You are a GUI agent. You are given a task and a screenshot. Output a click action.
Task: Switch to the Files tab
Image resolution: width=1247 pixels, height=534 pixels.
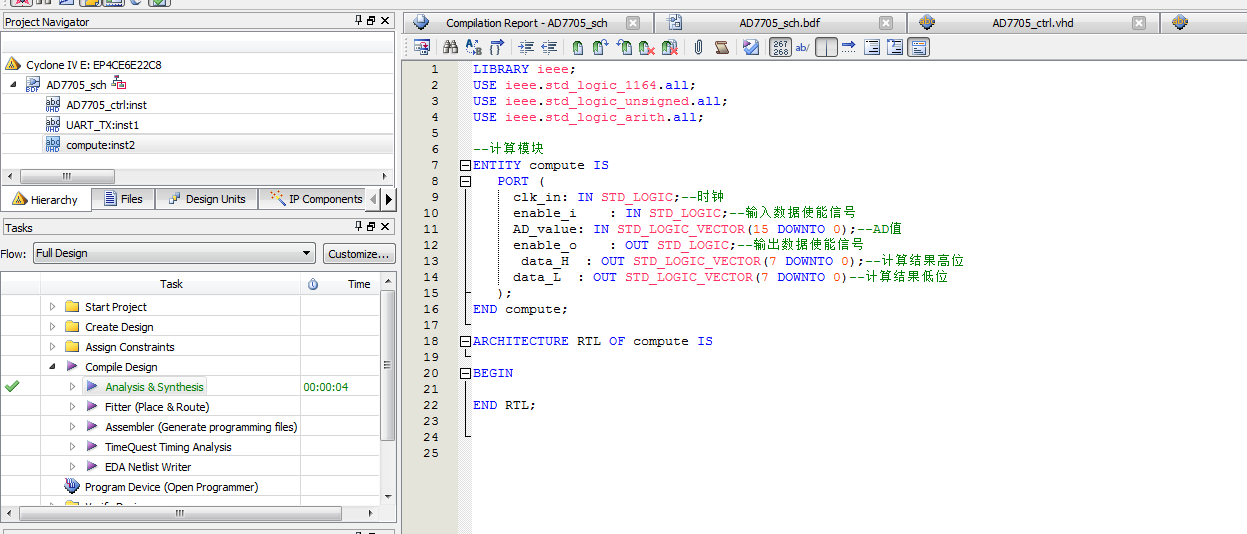click(x=122, y=199)
